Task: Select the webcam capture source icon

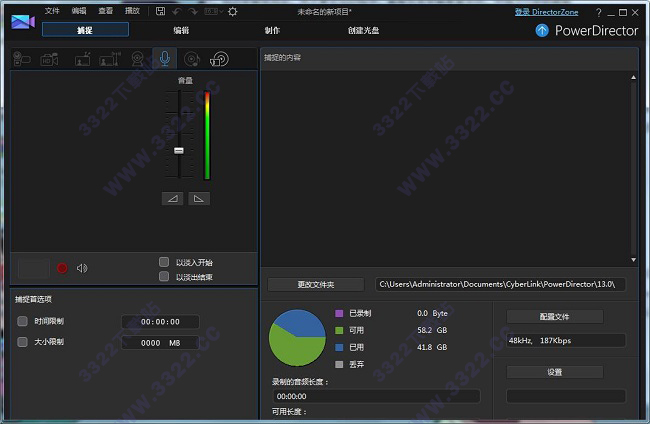Action: [x=138, y=59]
